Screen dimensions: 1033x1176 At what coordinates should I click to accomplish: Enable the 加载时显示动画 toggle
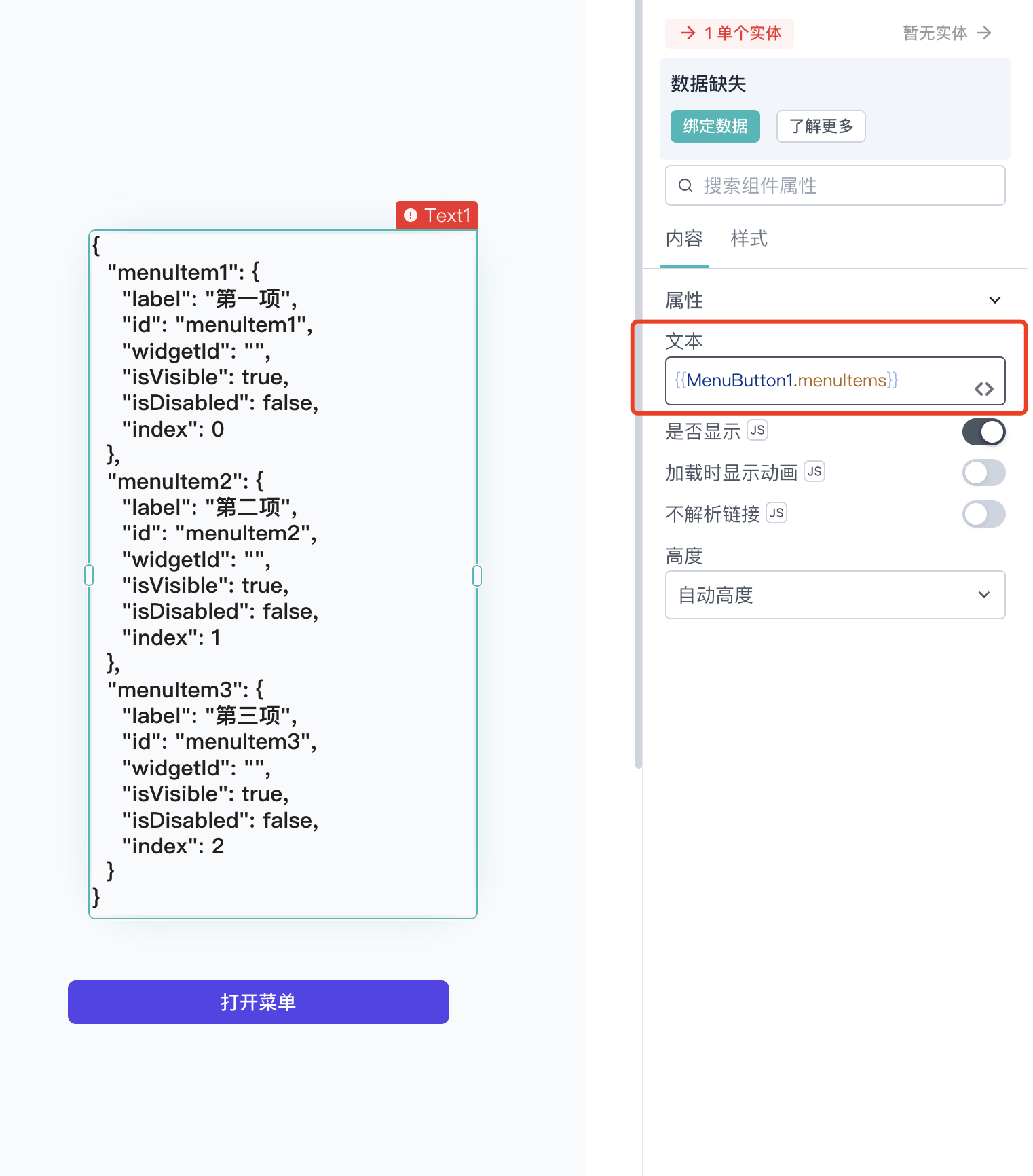983,473
